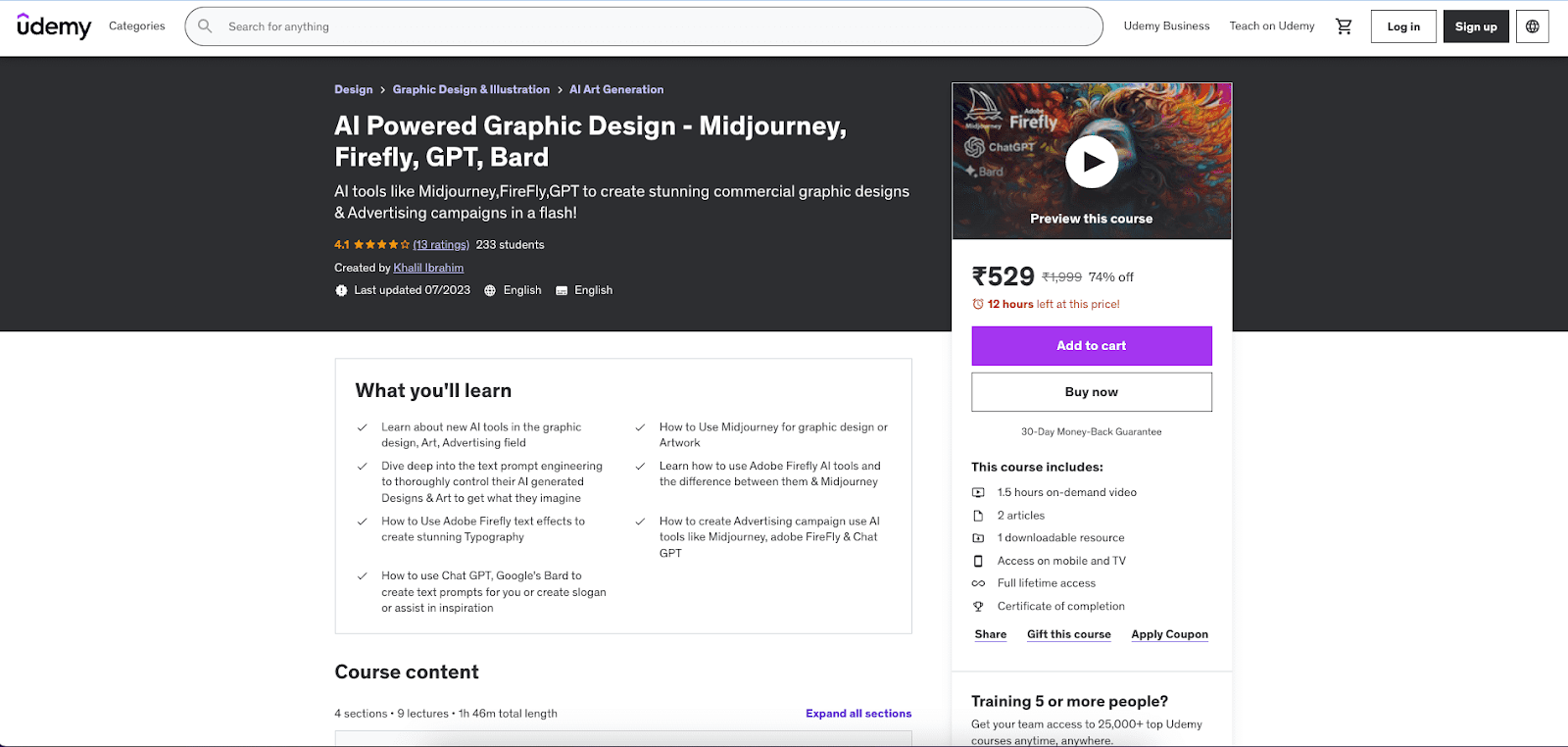Image resolution: width=1568 pixels, height=747 pixels.
Task: Open the shopping cart icon
Action: [1344, 26]
